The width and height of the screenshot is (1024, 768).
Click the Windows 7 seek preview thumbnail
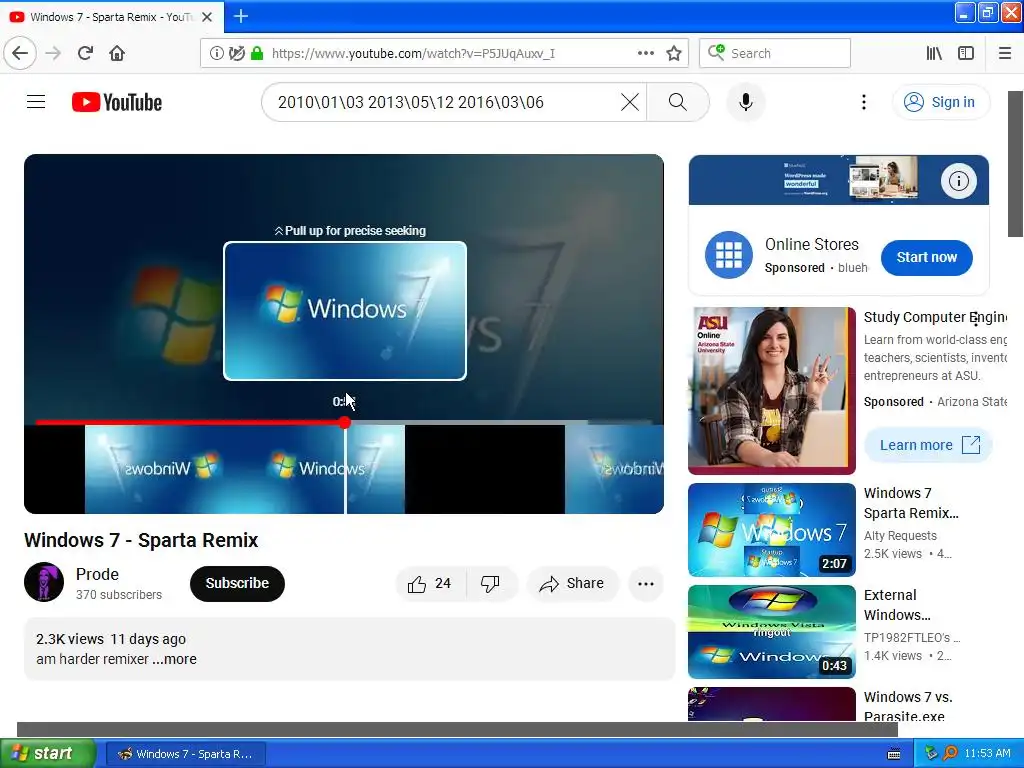click(x=345, y=311)
